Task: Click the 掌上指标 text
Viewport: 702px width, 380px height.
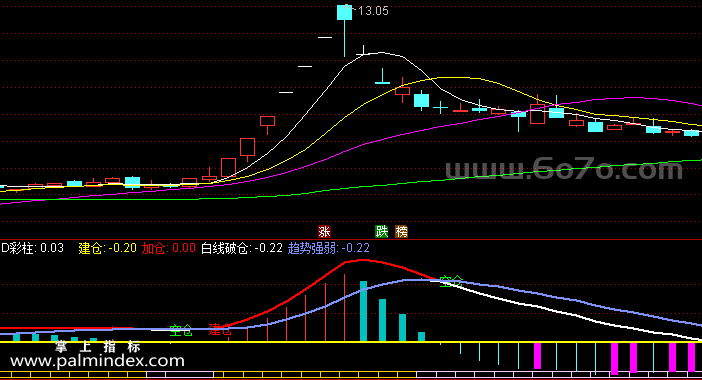Action: (x=98, y=346)
